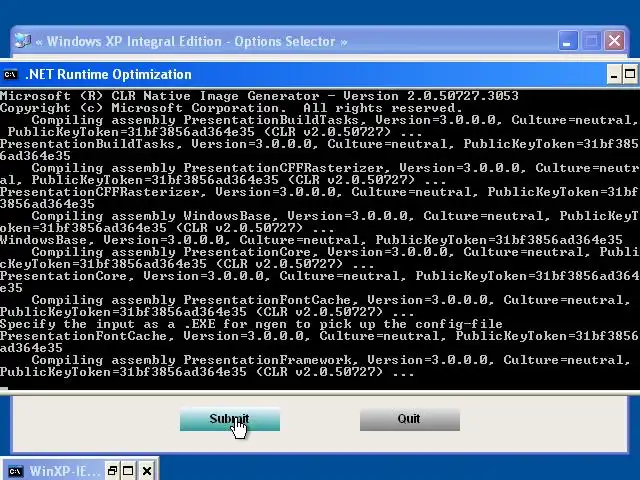
Task: Click the 'Compiling assembly PresentationFontCache' line
Action: click(x=331, y=300)
